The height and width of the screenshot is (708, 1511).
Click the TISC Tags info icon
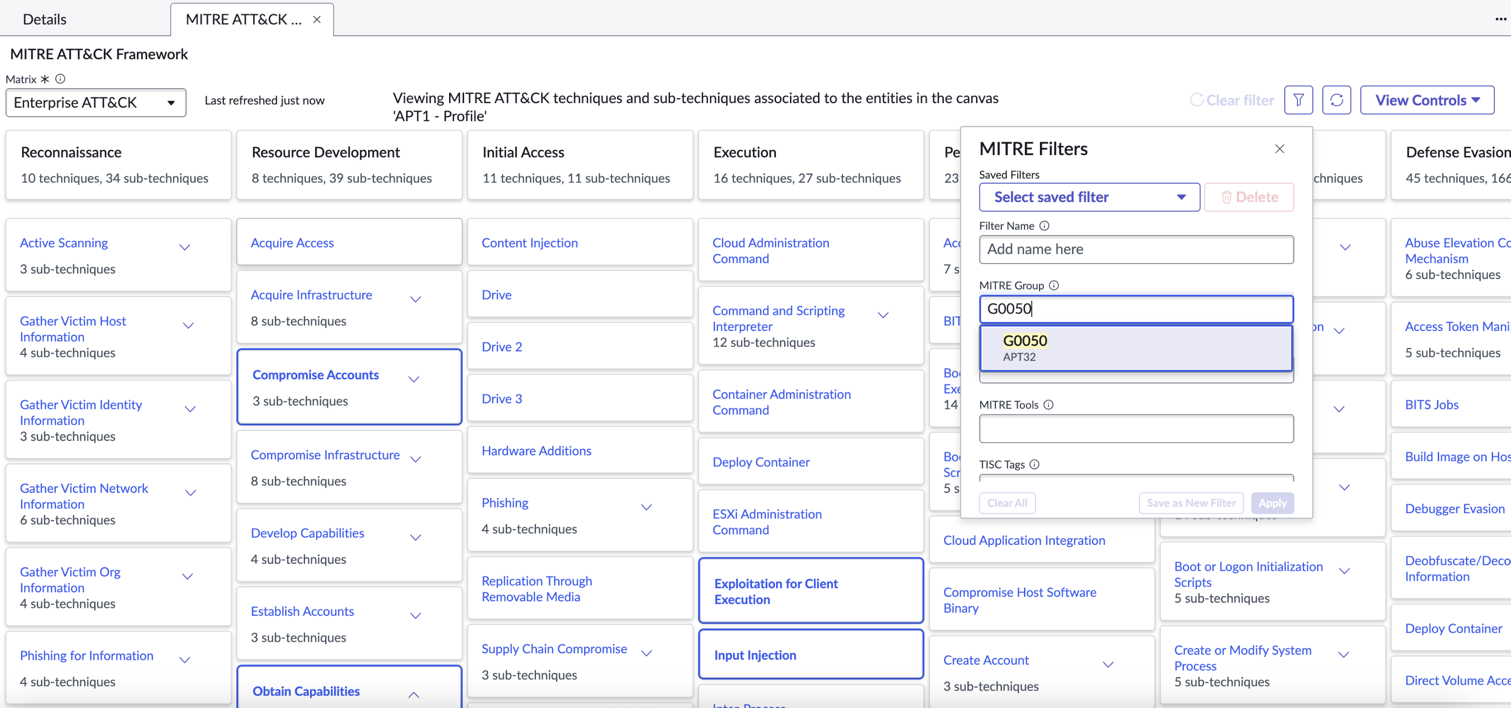click(x=1034, y=464)
